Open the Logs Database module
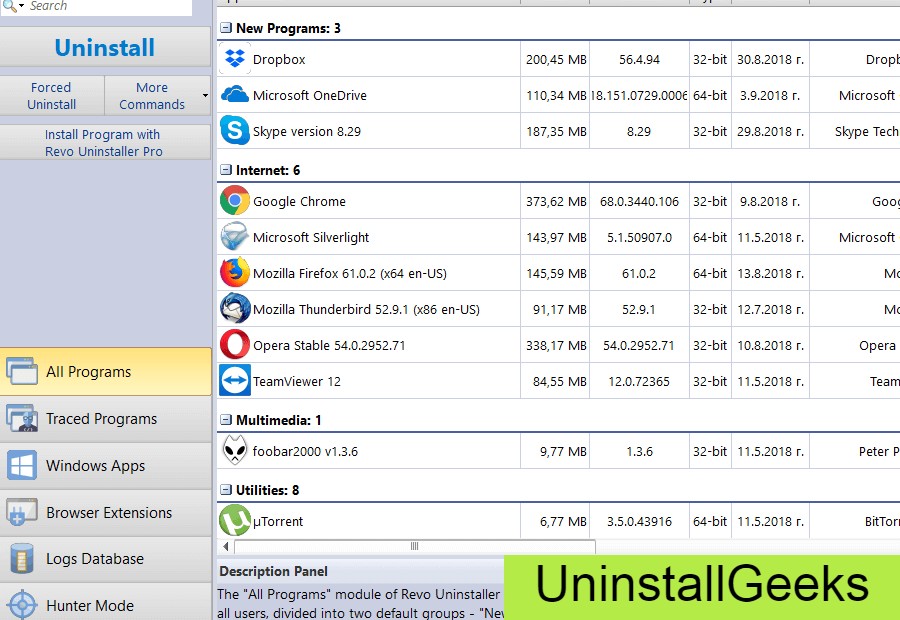 [x=106, y=559]
